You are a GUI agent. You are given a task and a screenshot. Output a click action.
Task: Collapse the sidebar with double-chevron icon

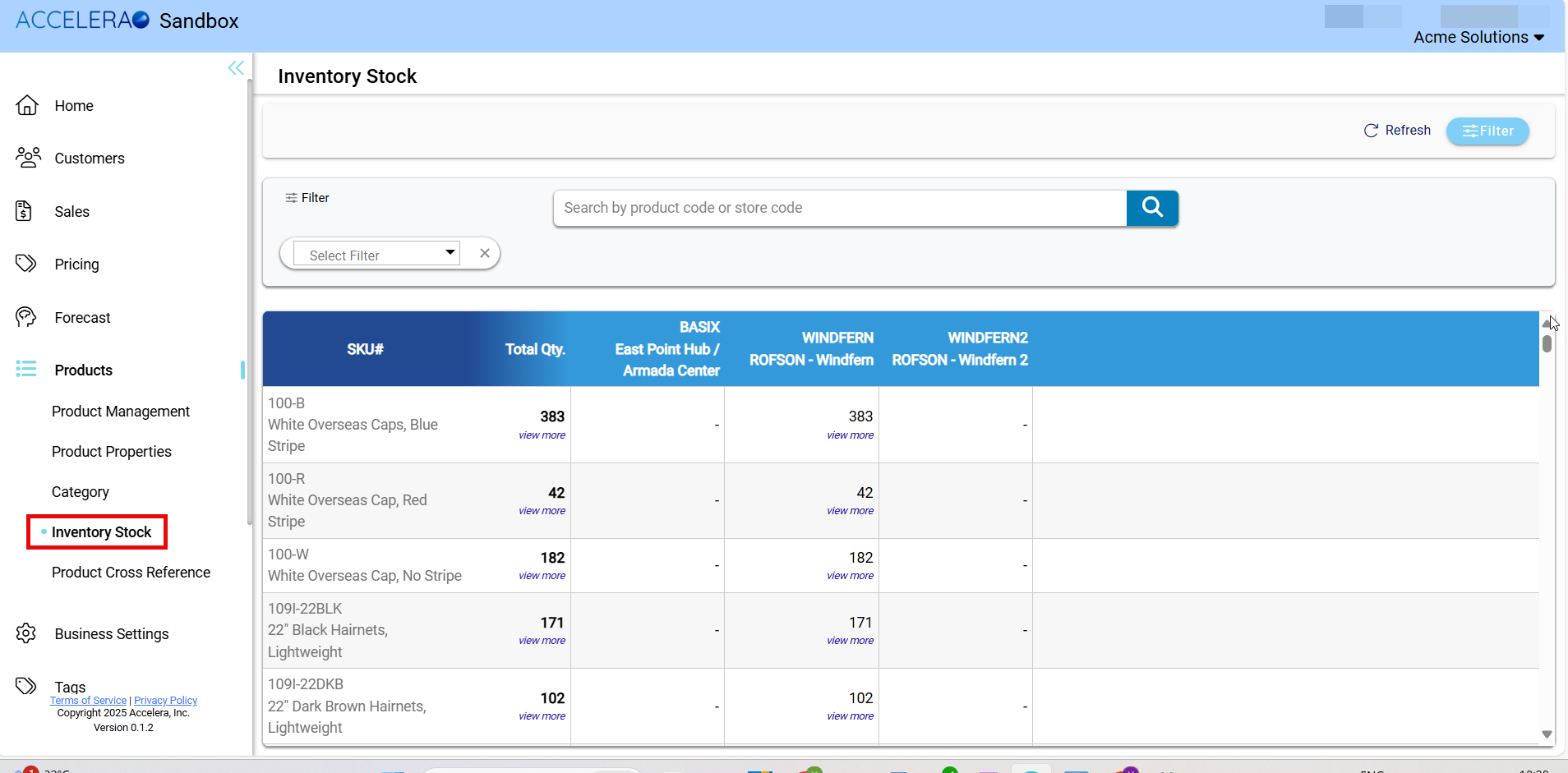pos(236,68)
